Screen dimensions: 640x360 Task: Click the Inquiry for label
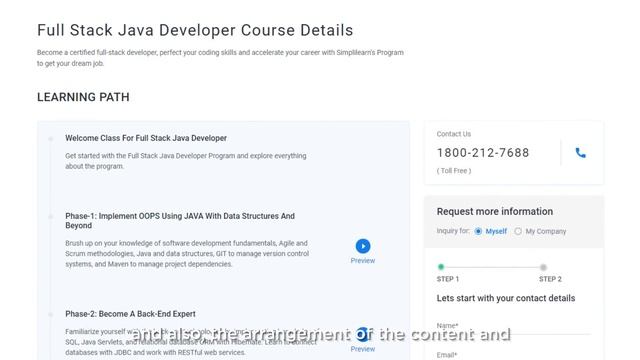tap(453, 231)
